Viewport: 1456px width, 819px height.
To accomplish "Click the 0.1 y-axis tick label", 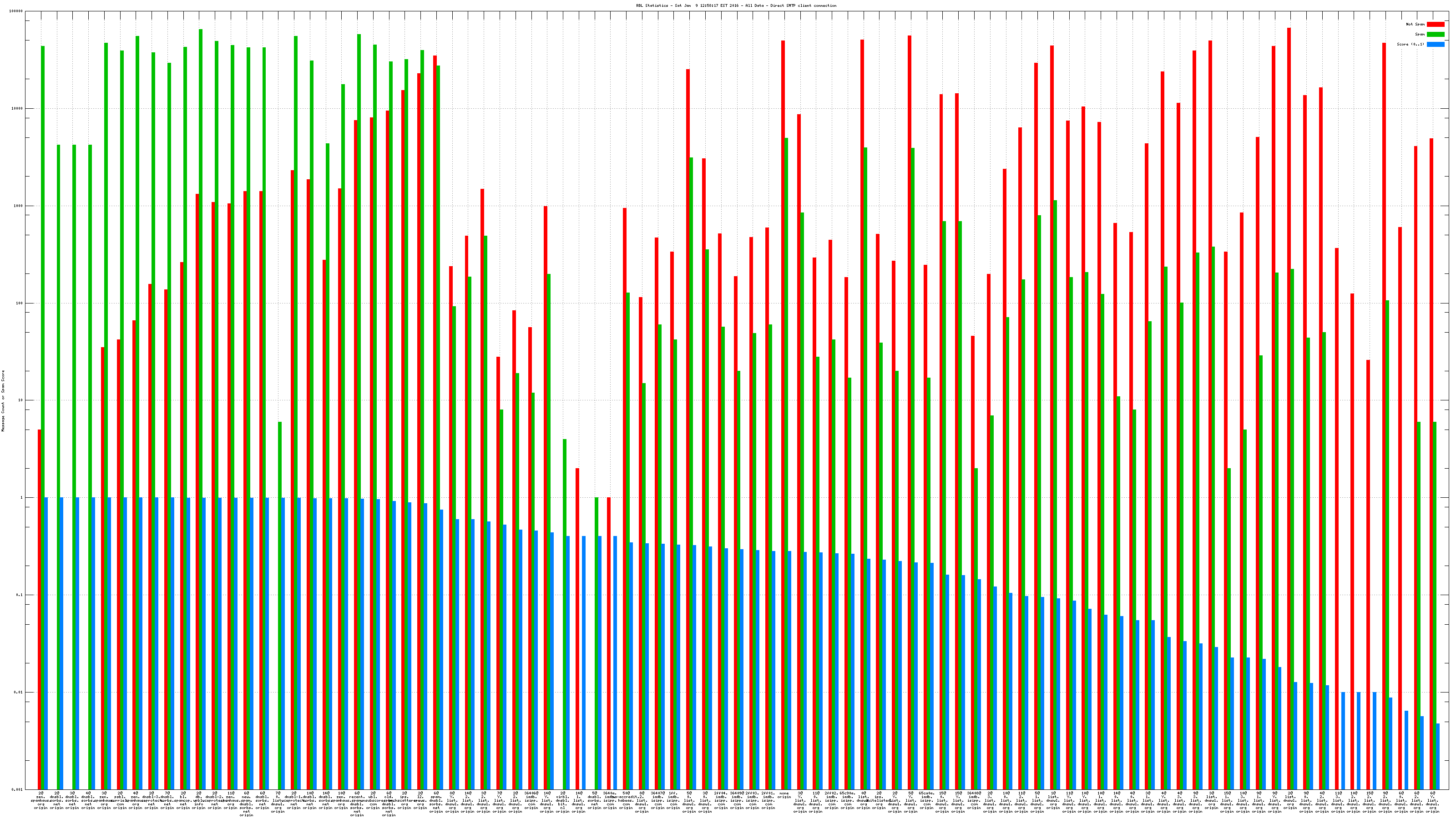I will [x=19, y=595].
